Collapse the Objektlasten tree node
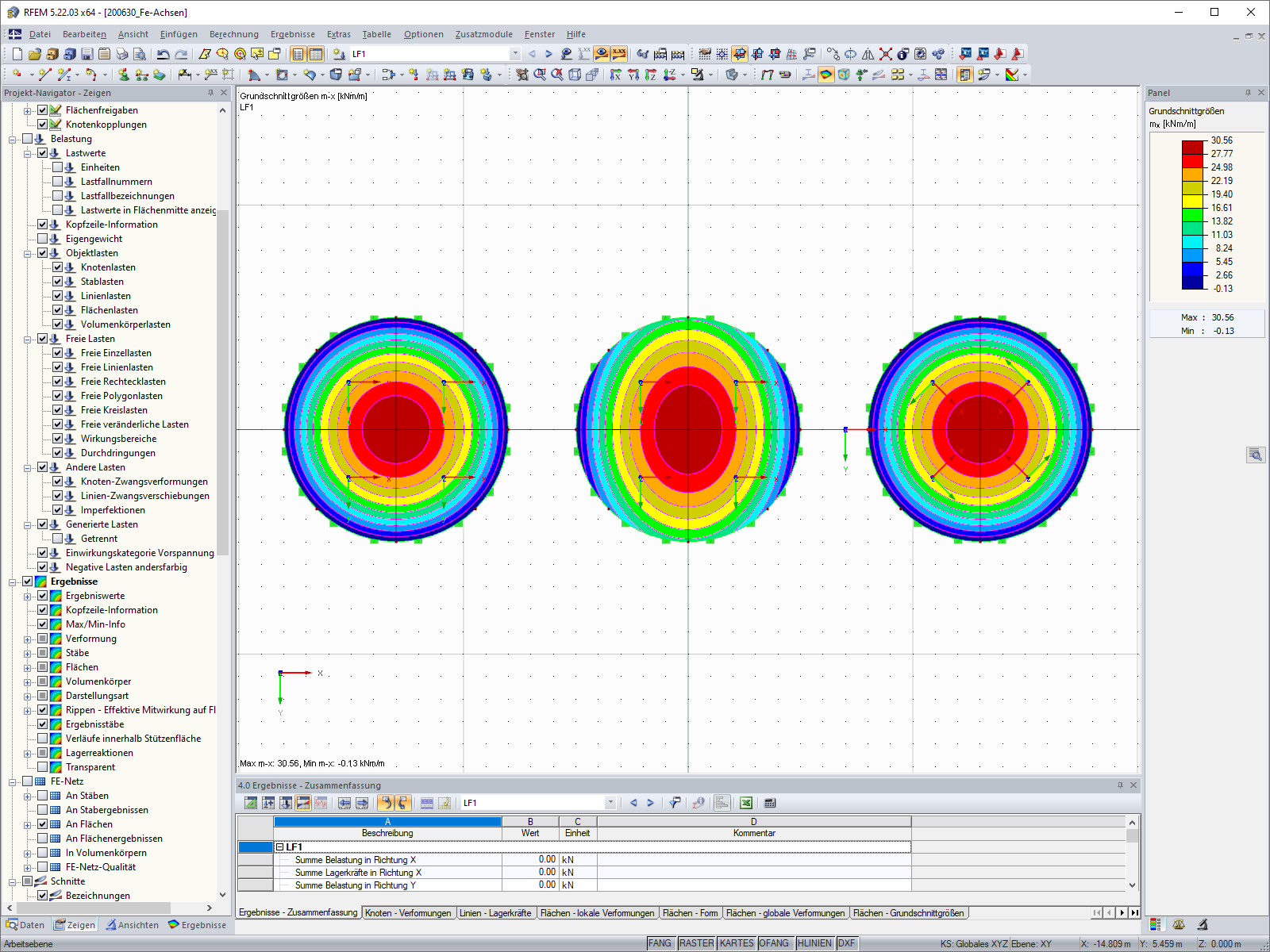This screenshot has width=1270, height=952. tap(28, 253)
